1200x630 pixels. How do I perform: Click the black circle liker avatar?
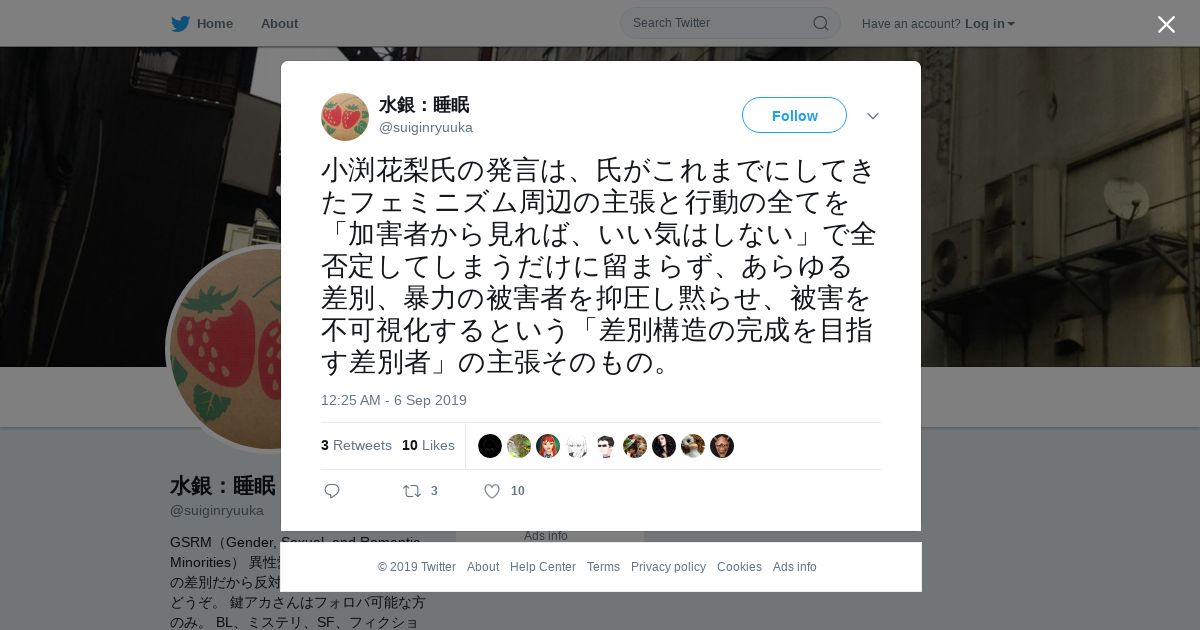pos(490,446)
